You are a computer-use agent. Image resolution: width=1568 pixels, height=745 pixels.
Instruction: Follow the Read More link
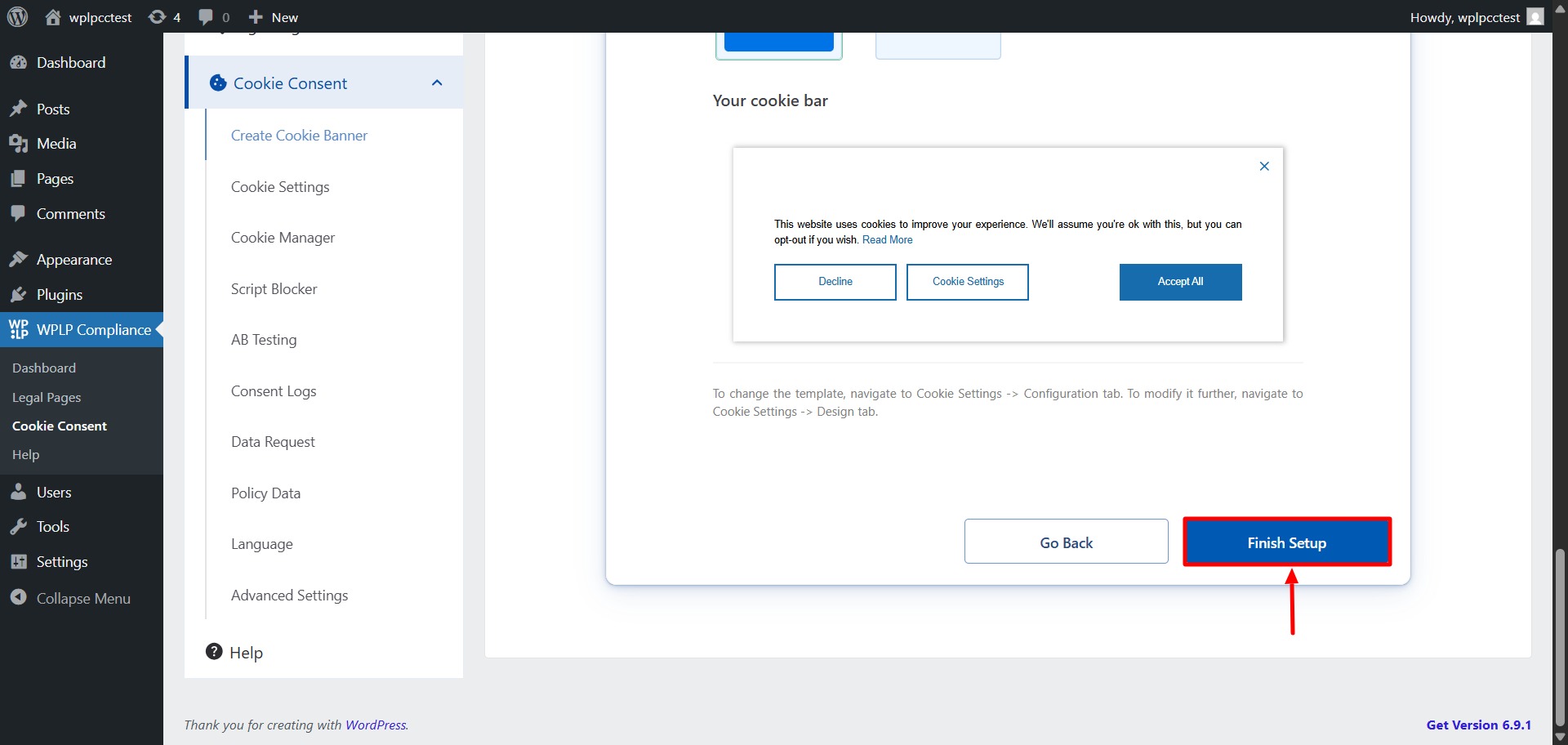click(887, 240)
